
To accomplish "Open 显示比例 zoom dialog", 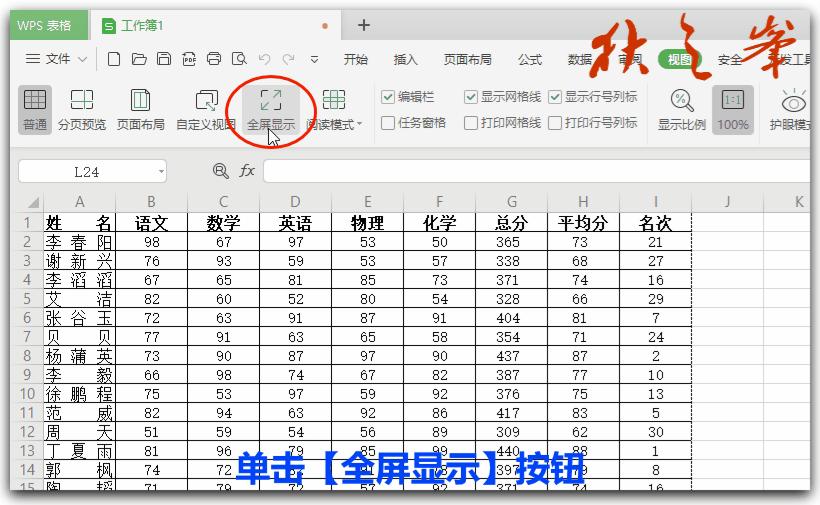I will tap(681, 110).
